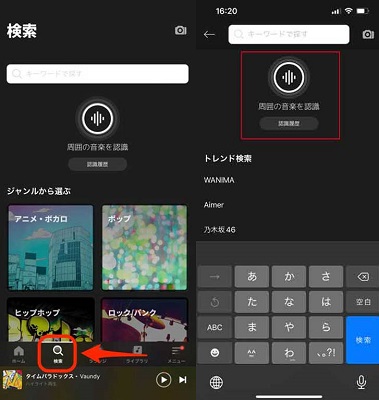Click the keyword search field on left screen
Screen dimensions: 379x400
97,74
